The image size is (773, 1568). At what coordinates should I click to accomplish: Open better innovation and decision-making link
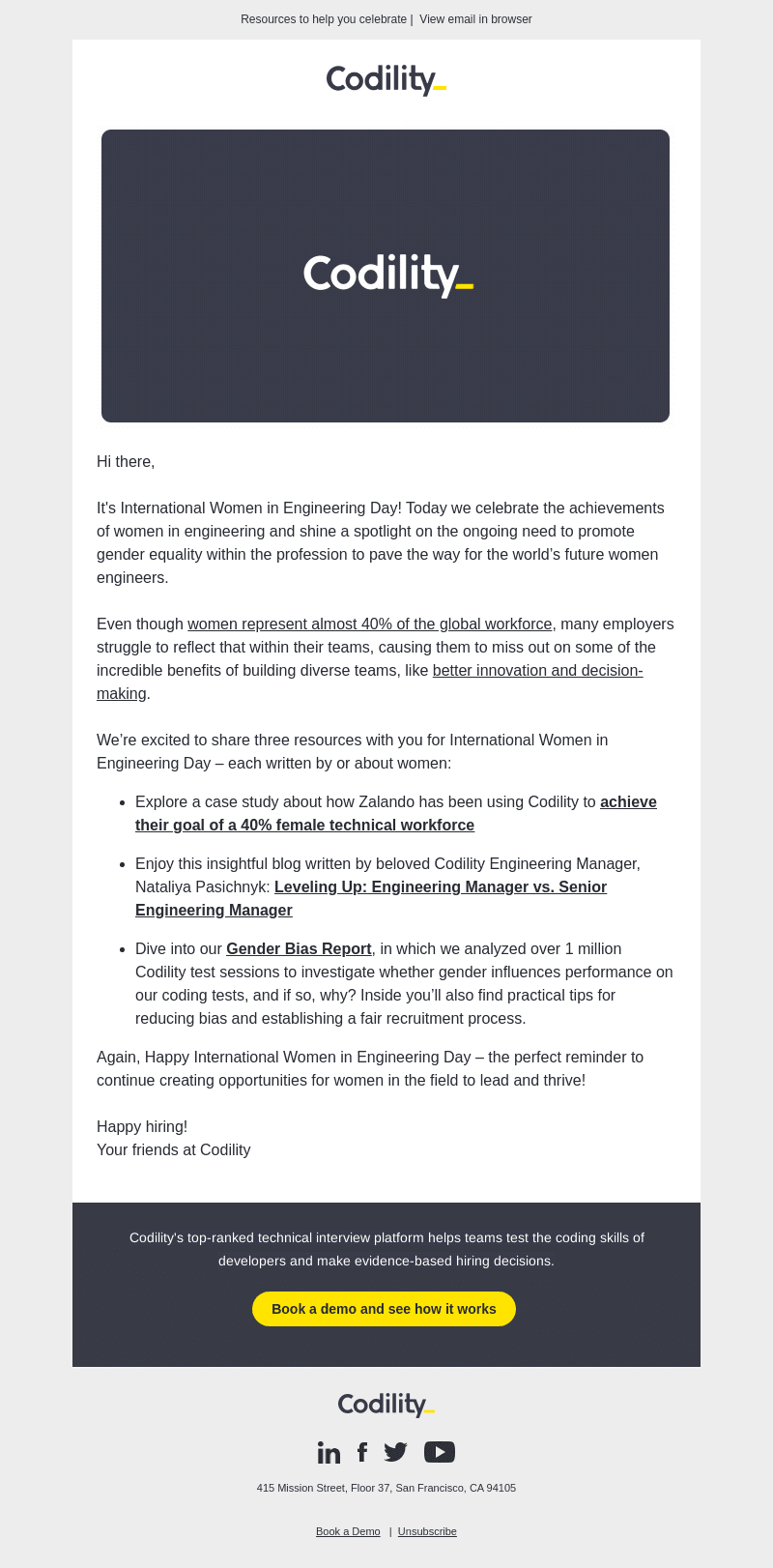[370, 682]
